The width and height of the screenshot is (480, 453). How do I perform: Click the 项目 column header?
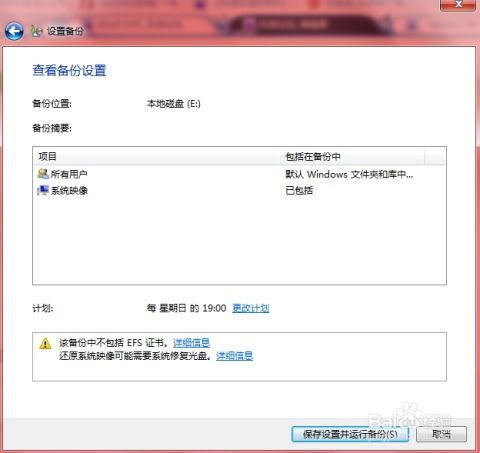pos(157,156)
